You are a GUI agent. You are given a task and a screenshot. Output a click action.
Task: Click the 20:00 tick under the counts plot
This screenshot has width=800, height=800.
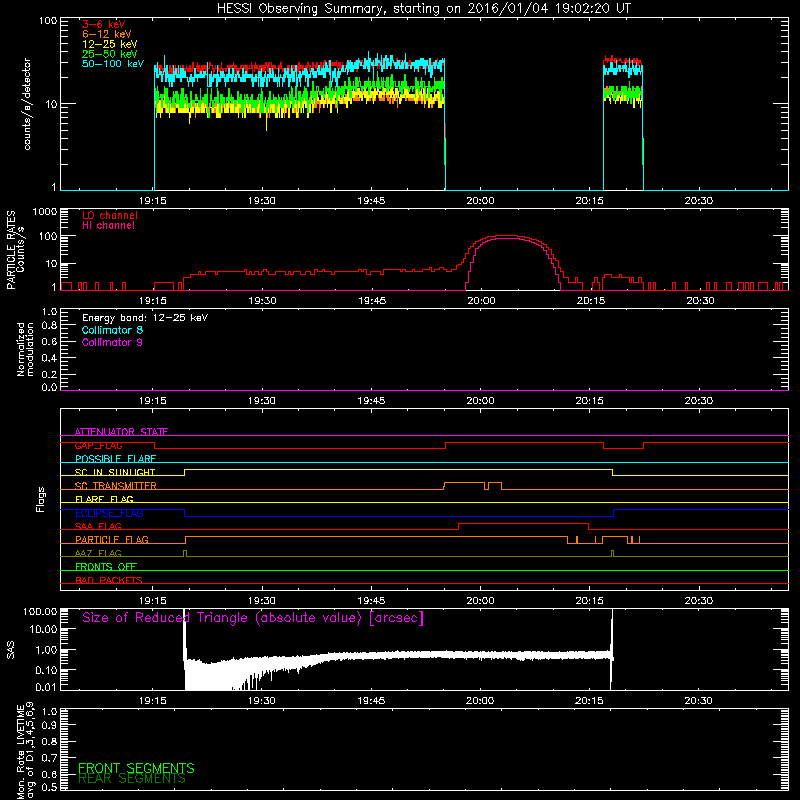[480, 201]
